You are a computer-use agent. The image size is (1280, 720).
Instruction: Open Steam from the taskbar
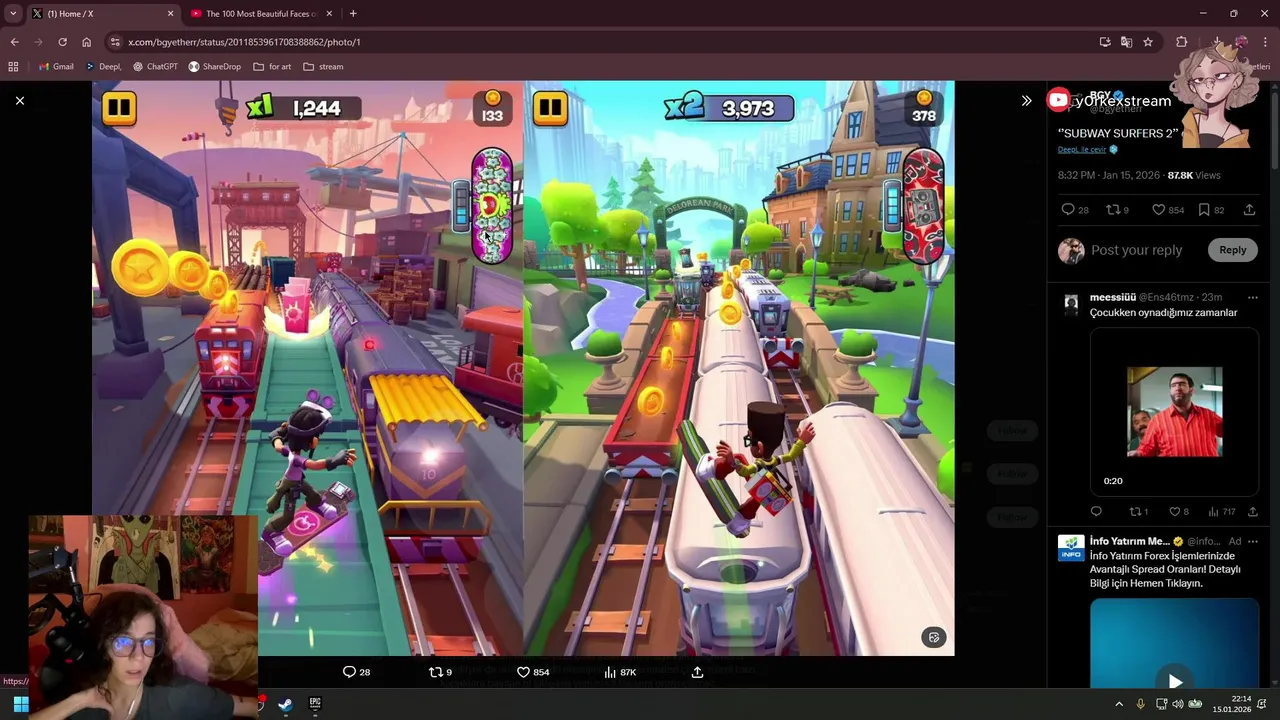[x=285, y=704]
